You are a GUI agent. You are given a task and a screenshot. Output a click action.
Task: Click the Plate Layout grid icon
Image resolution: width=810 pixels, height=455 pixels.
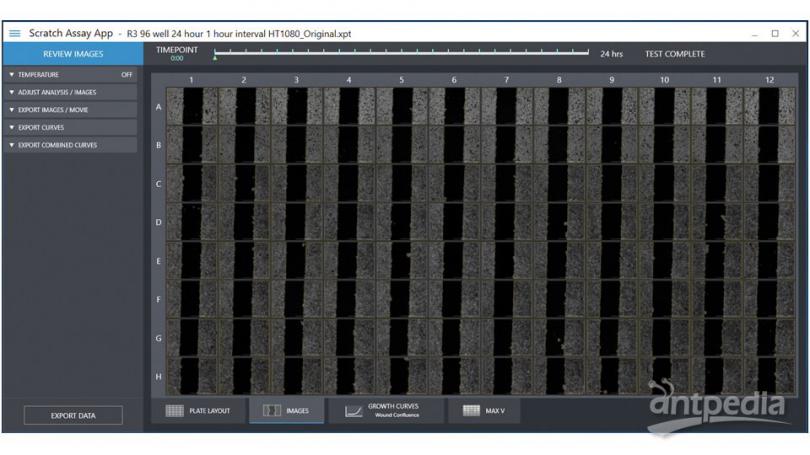pyautogui.click(x=175, y=411)
